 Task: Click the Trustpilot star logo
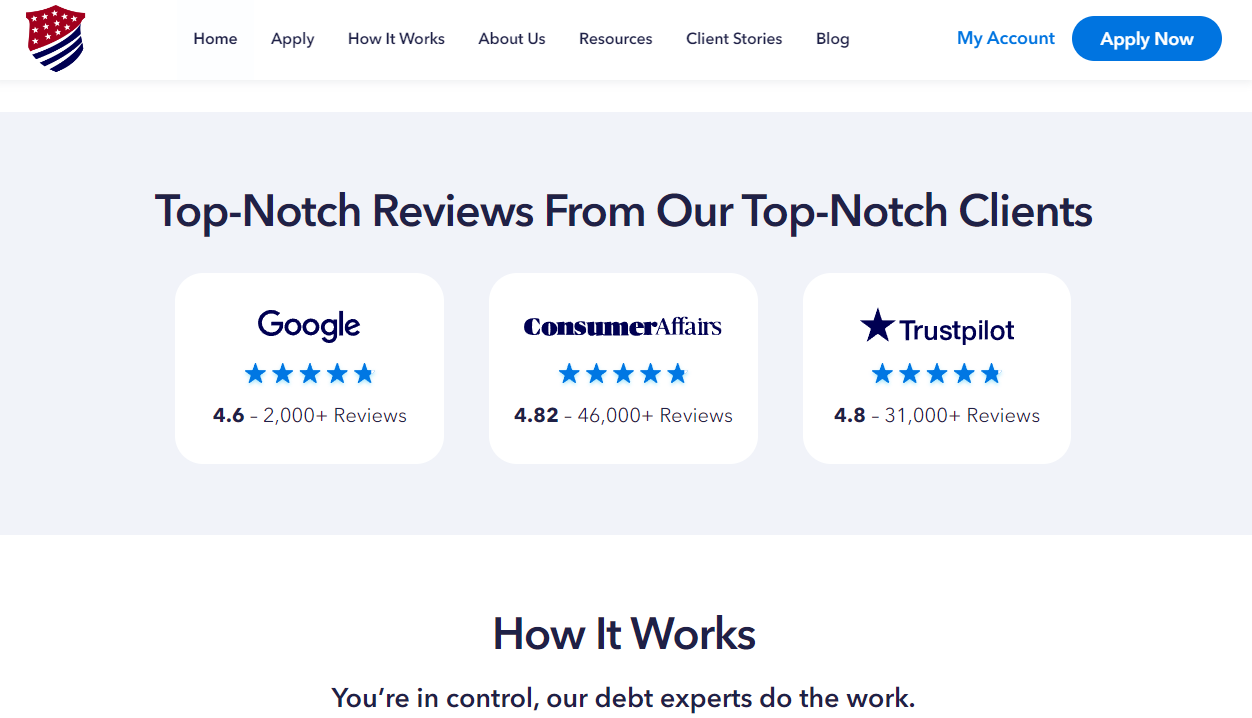click(878, 325)
